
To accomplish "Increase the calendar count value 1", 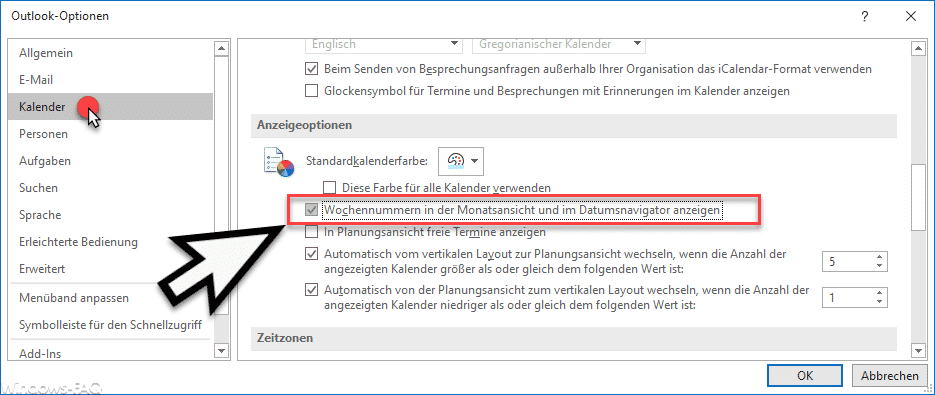I will (x=879, y=294).
